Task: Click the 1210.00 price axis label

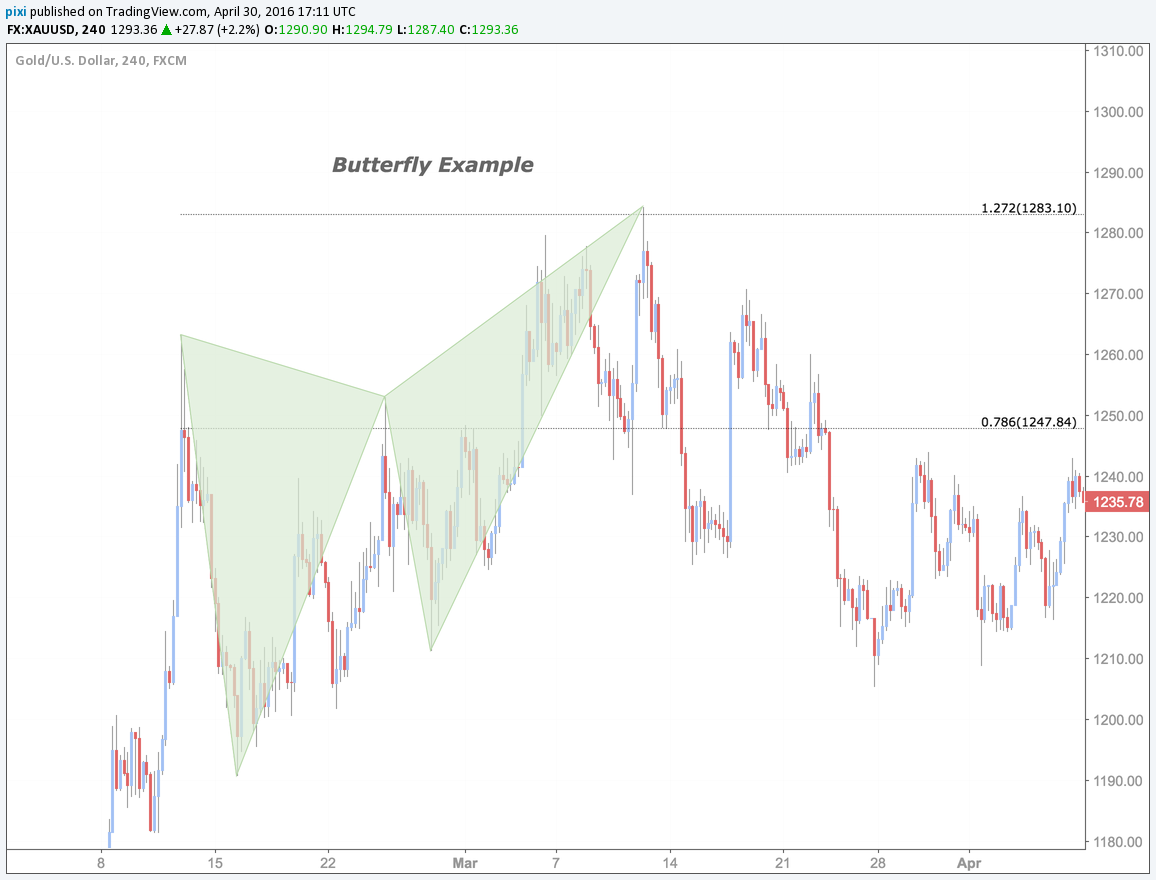Action: point(1118,659)
